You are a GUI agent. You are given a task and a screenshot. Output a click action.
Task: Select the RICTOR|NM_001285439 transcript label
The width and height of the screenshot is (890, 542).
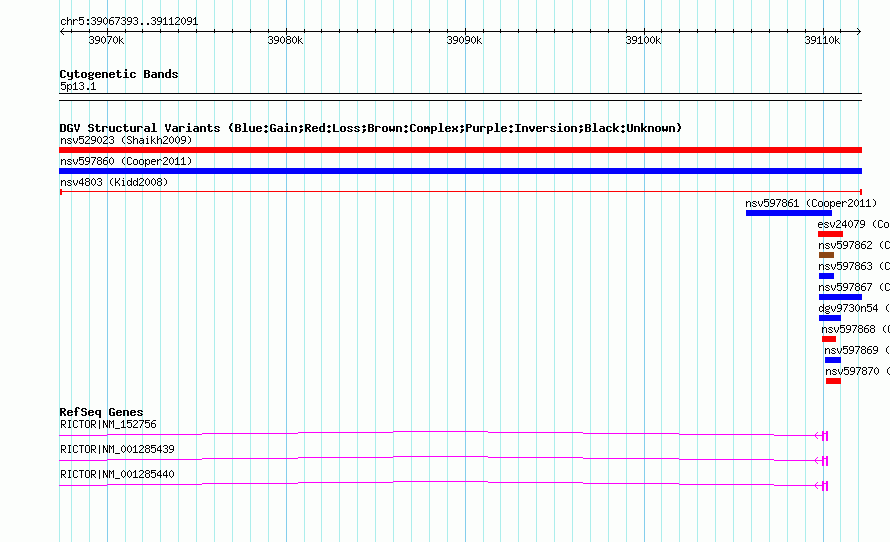point(117,449)
